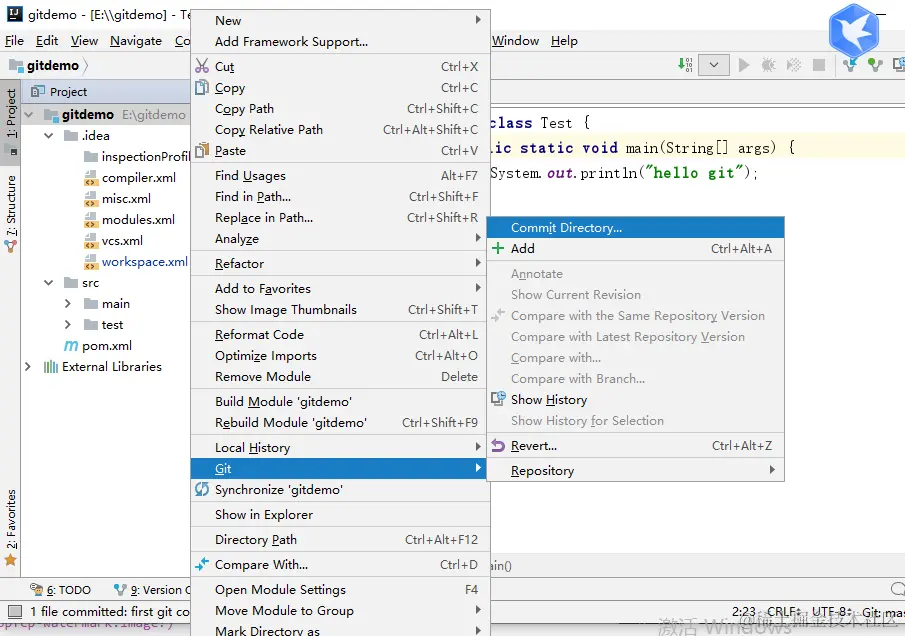The width and height of the screenshot is (905, 636).
Task: Click the TODO tool window icon
Action: click(36, 589)
